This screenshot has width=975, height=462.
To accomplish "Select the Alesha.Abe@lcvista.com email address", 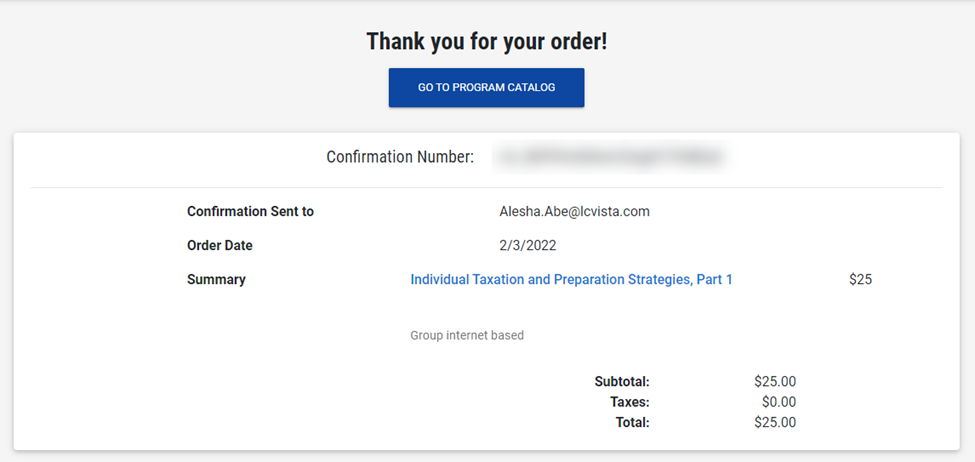I will 574,212.
